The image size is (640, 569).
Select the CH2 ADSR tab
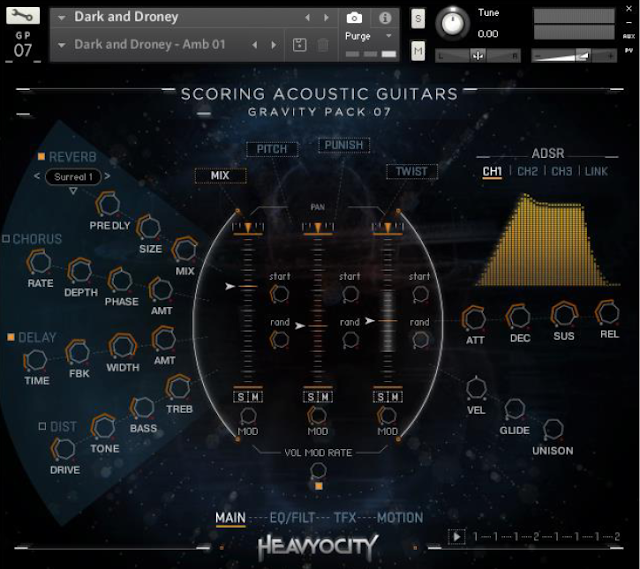click(527, 171)
